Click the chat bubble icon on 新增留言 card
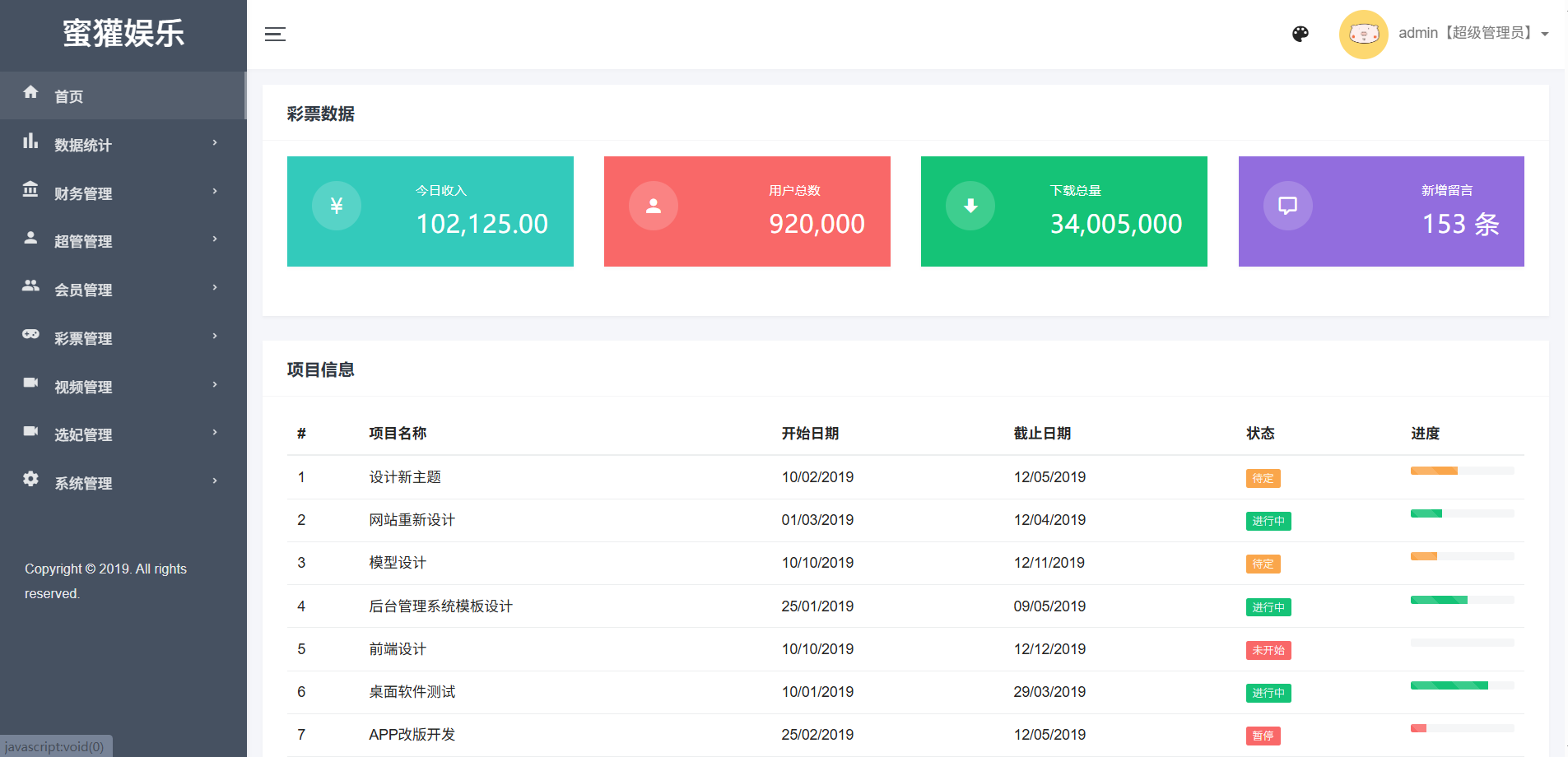This screenshot has height=757, width=1568. tap(1287, 206)
